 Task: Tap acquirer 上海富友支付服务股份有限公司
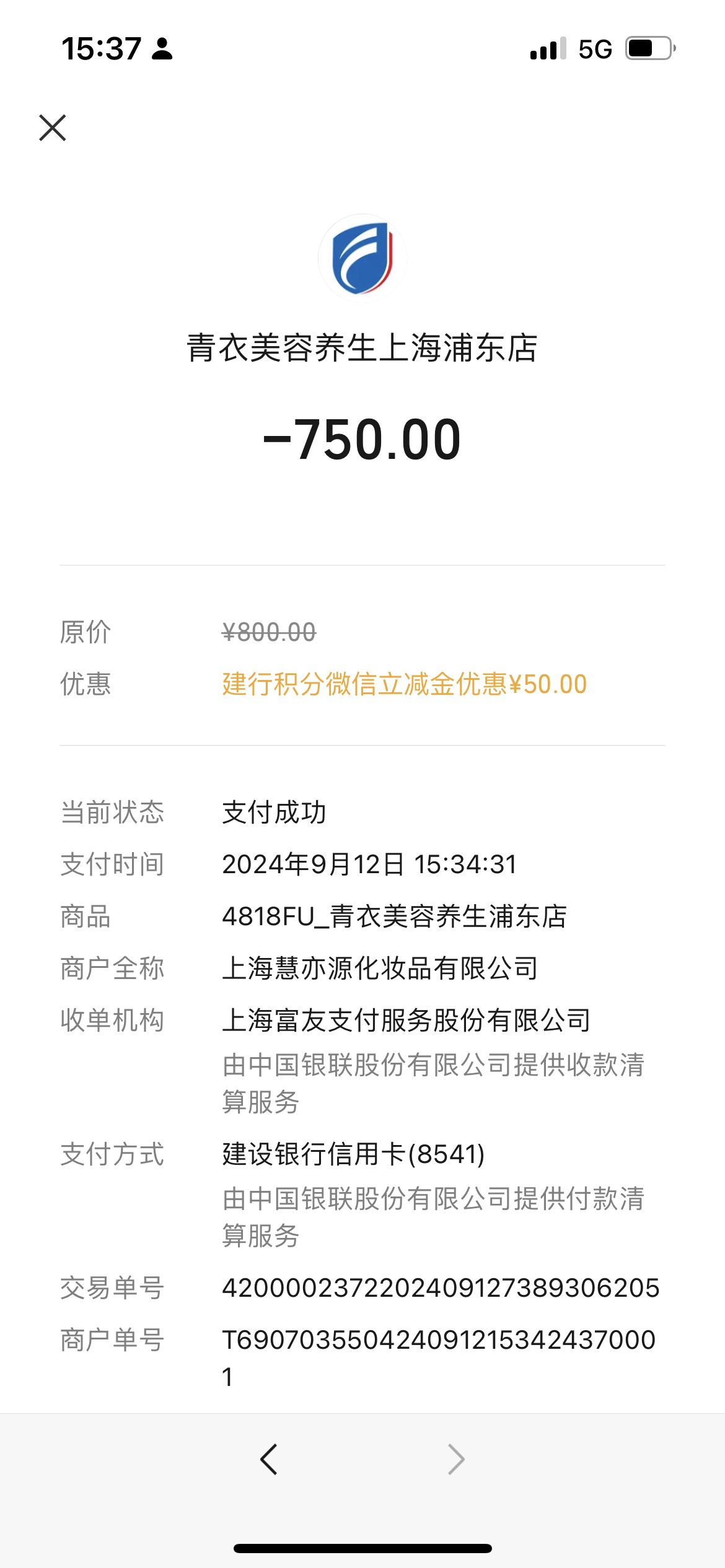coord(406,1020)
